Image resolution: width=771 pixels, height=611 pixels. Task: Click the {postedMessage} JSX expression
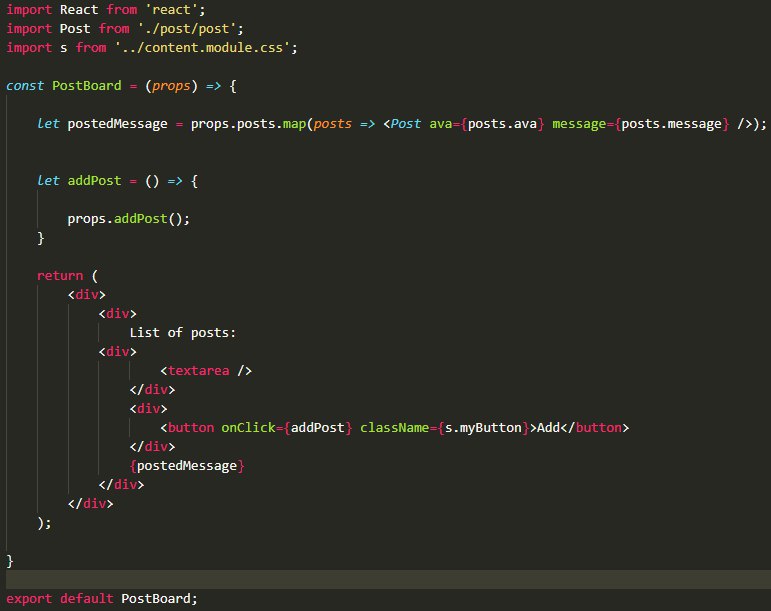coord(187,466)
